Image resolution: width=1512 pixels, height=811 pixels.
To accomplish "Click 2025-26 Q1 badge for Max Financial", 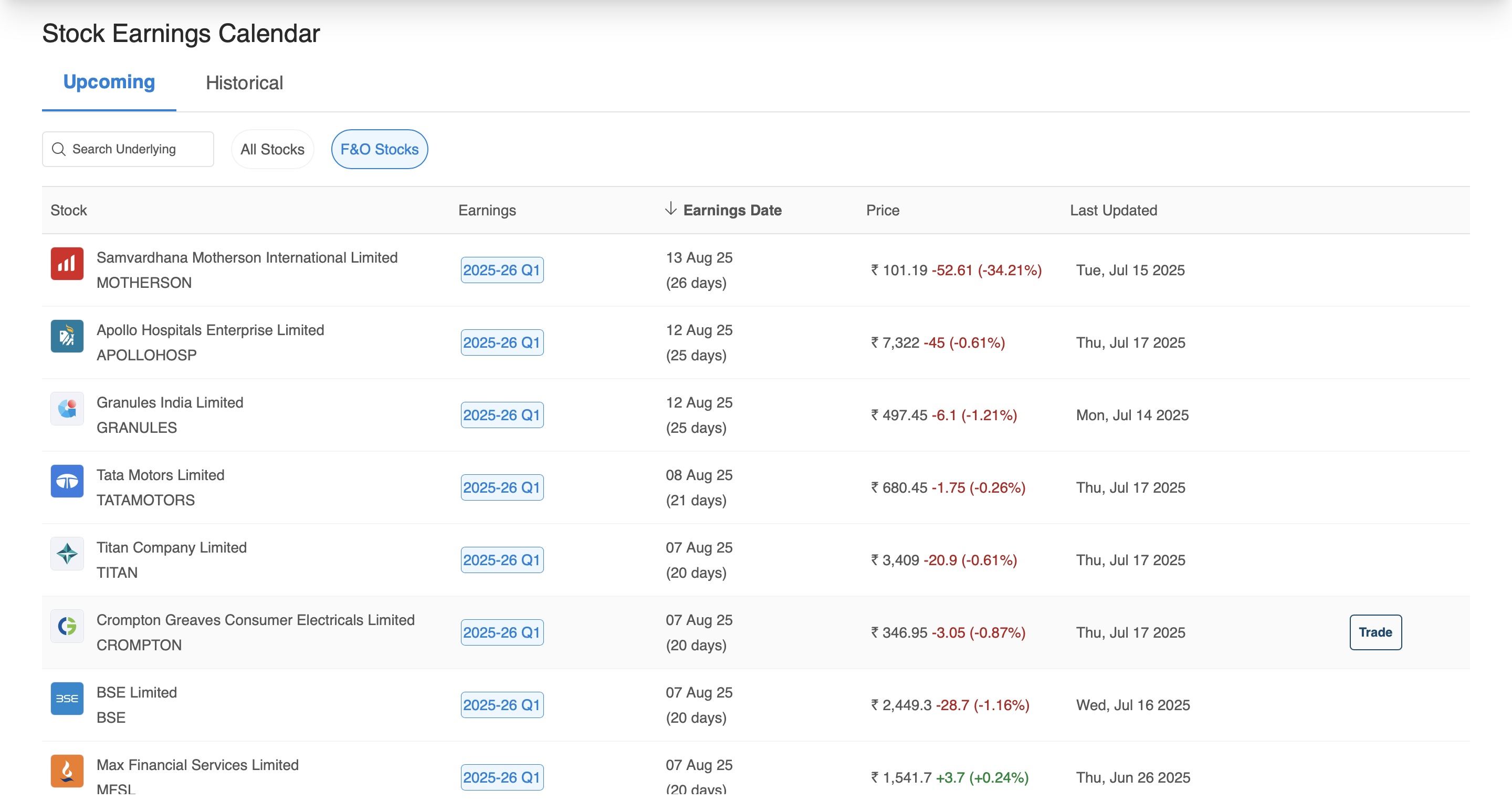I will click(502, 778).
